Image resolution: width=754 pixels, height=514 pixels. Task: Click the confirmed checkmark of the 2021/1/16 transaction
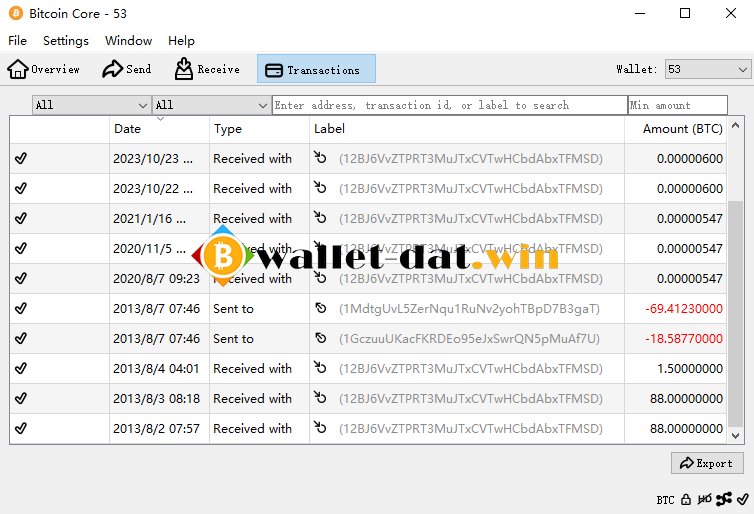(21, 218)
